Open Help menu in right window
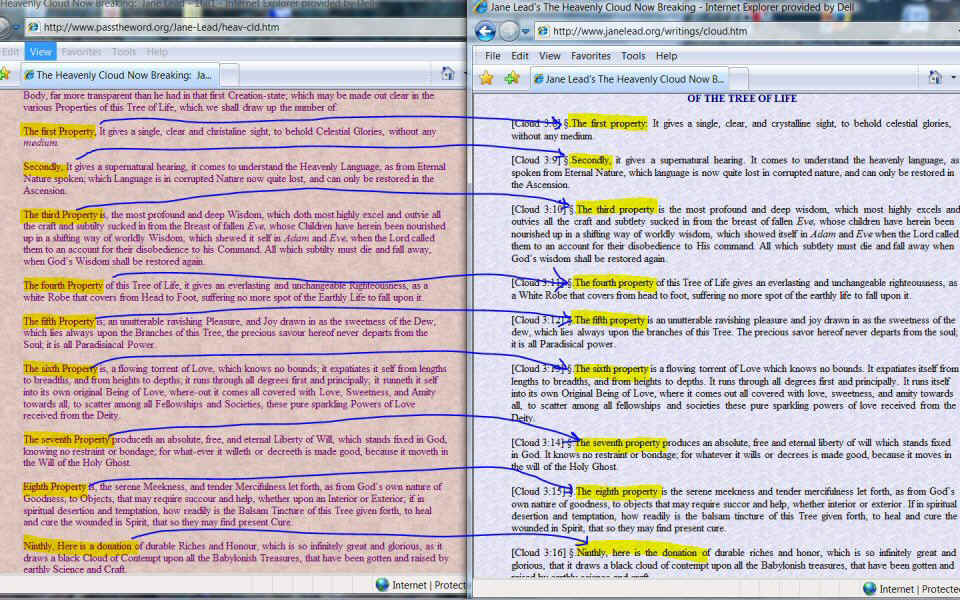Image resolution: width=960 pixels, height=600 pixels. click(666, 56)
